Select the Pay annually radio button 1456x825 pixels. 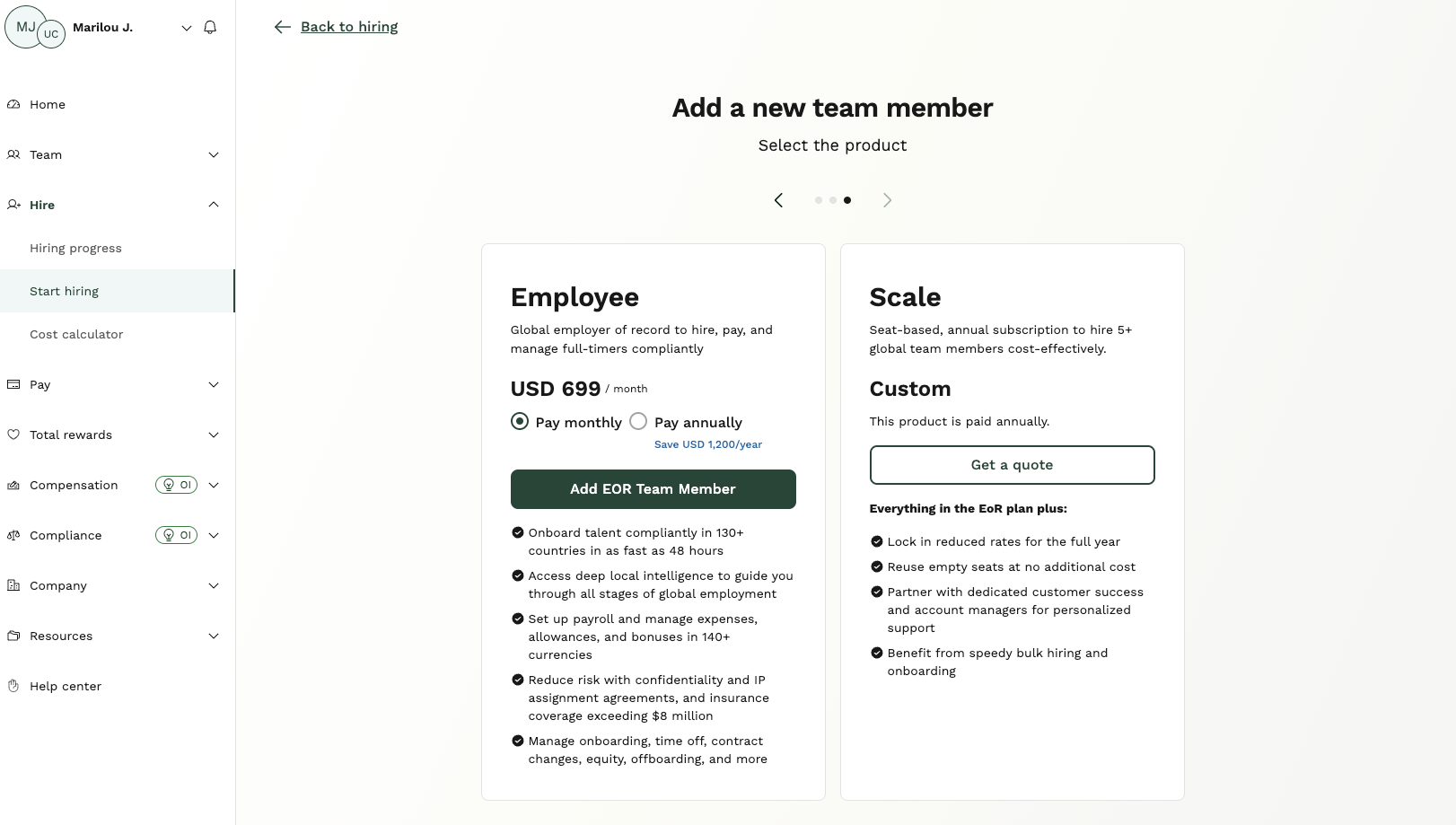click(x=638, y=420)
